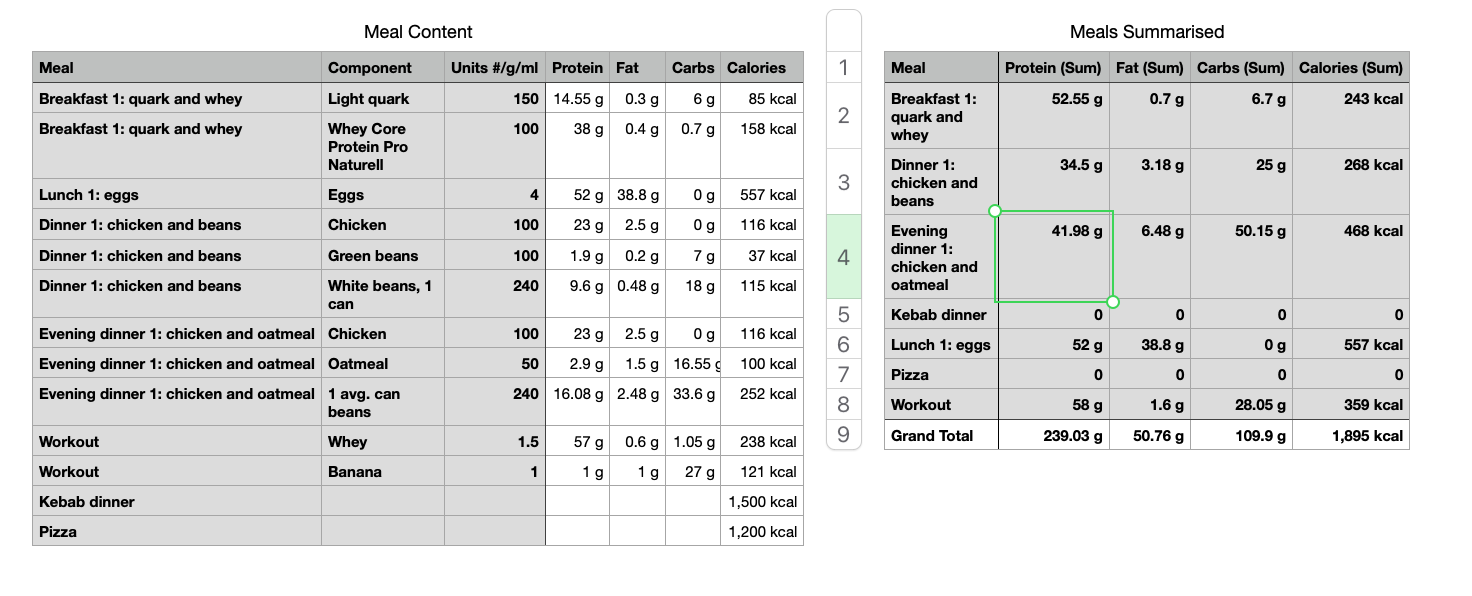Select the selected 41.98 g protein cell
The width and height of the screenshot is (1472, 596).
pyautogui.click(x=1054, y=257)
